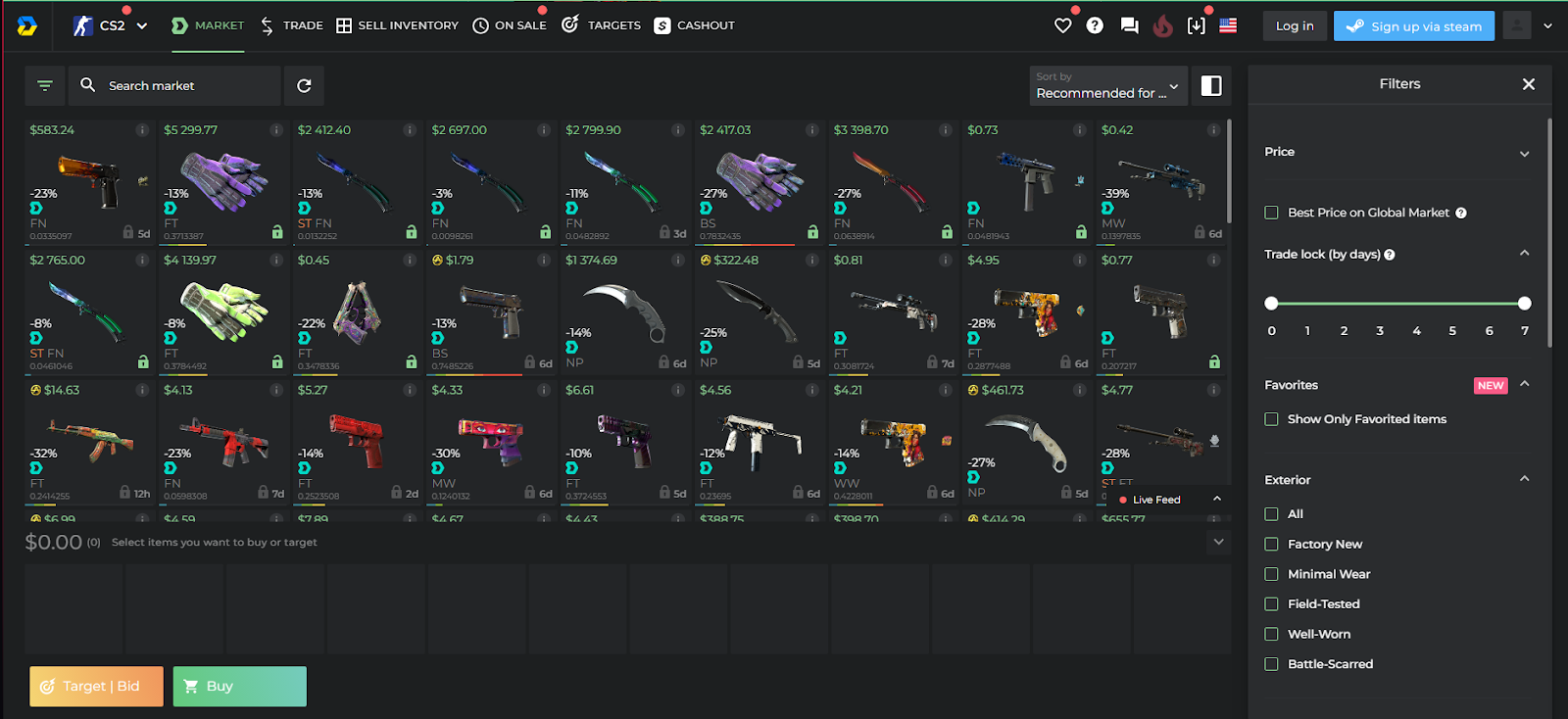Viewport: 1568px width, 719px height.
Task: Expand the Price filter section
Action: coord(1524,154)
